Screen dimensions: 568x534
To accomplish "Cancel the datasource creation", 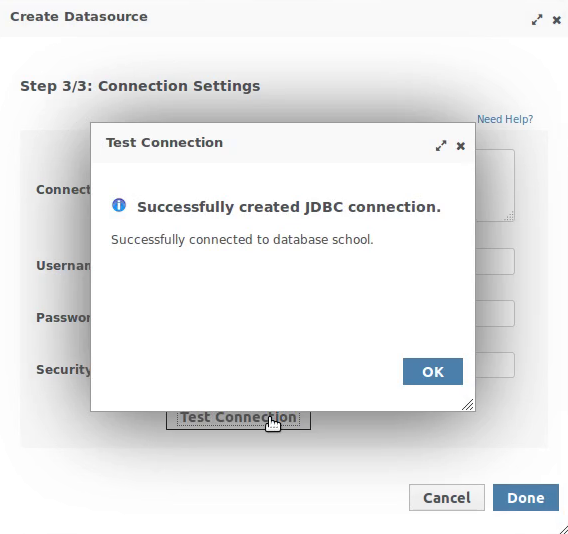I will tap(447, 497).
